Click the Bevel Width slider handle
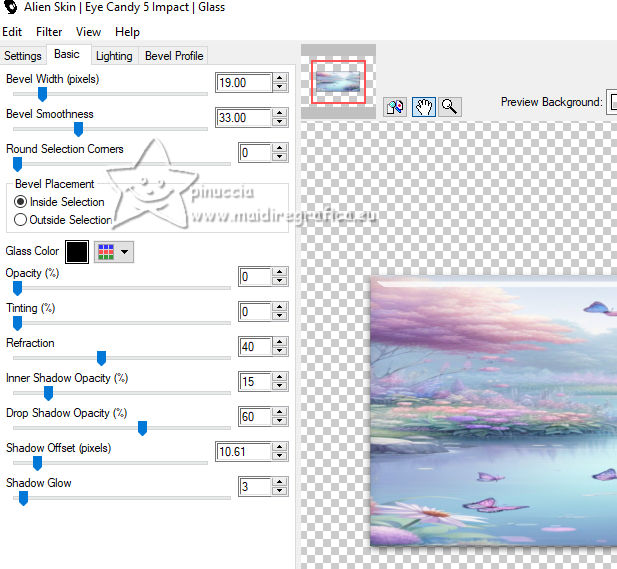 pyautogui.click(x=42, y=94)
